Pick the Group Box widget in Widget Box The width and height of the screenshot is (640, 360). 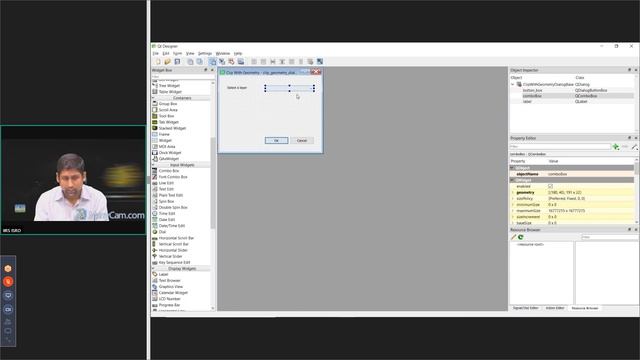pyautogui.click(x=167, y=104)
